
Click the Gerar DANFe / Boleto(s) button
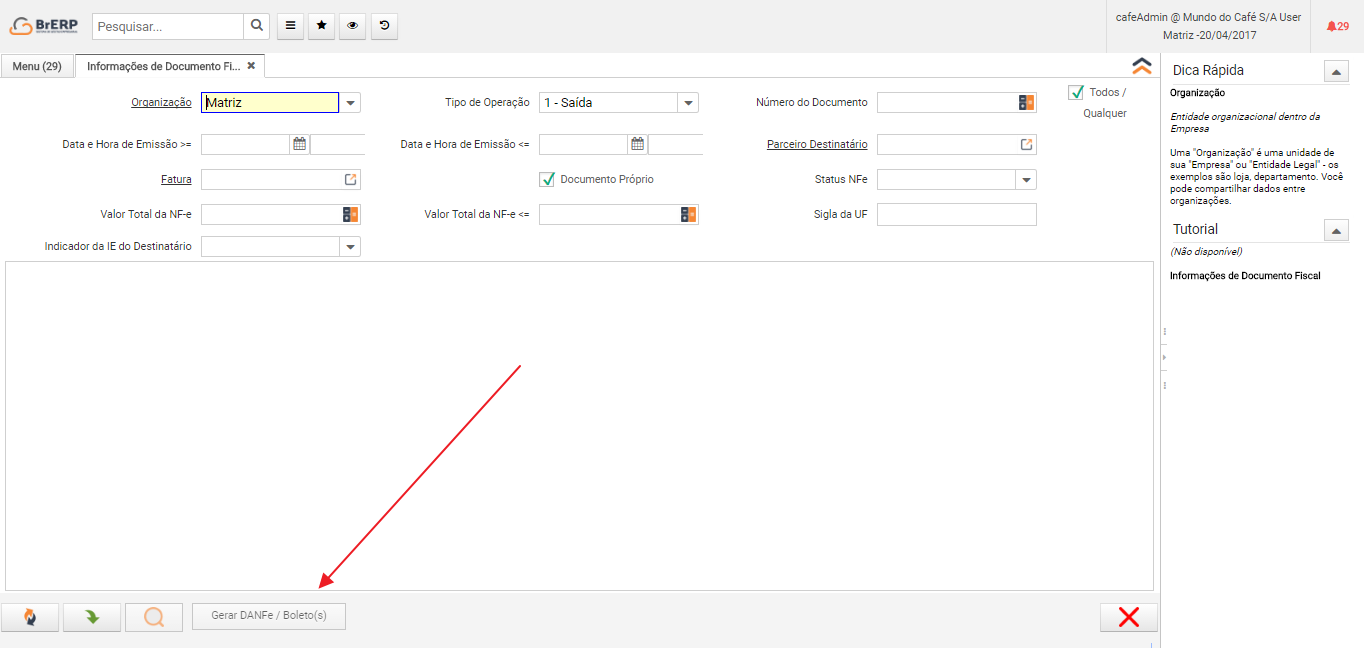[268, 616]
